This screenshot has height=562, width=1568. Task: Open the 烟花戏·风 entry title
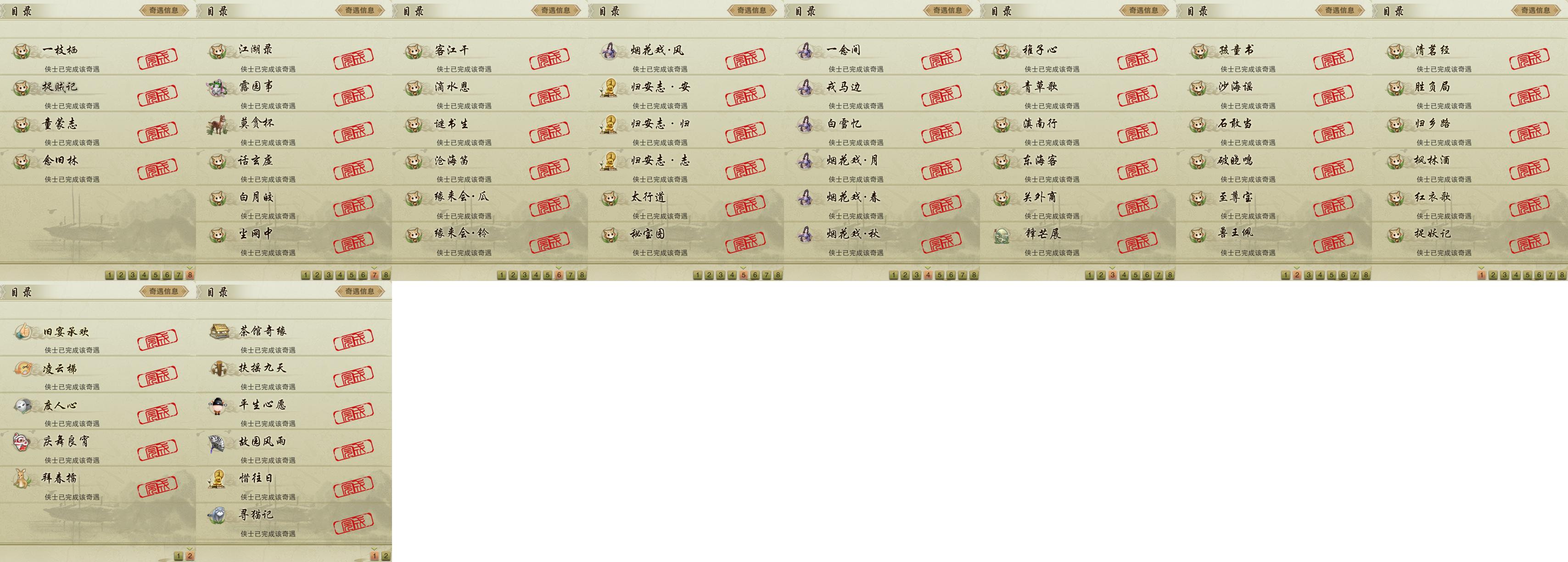coord(657,51)
